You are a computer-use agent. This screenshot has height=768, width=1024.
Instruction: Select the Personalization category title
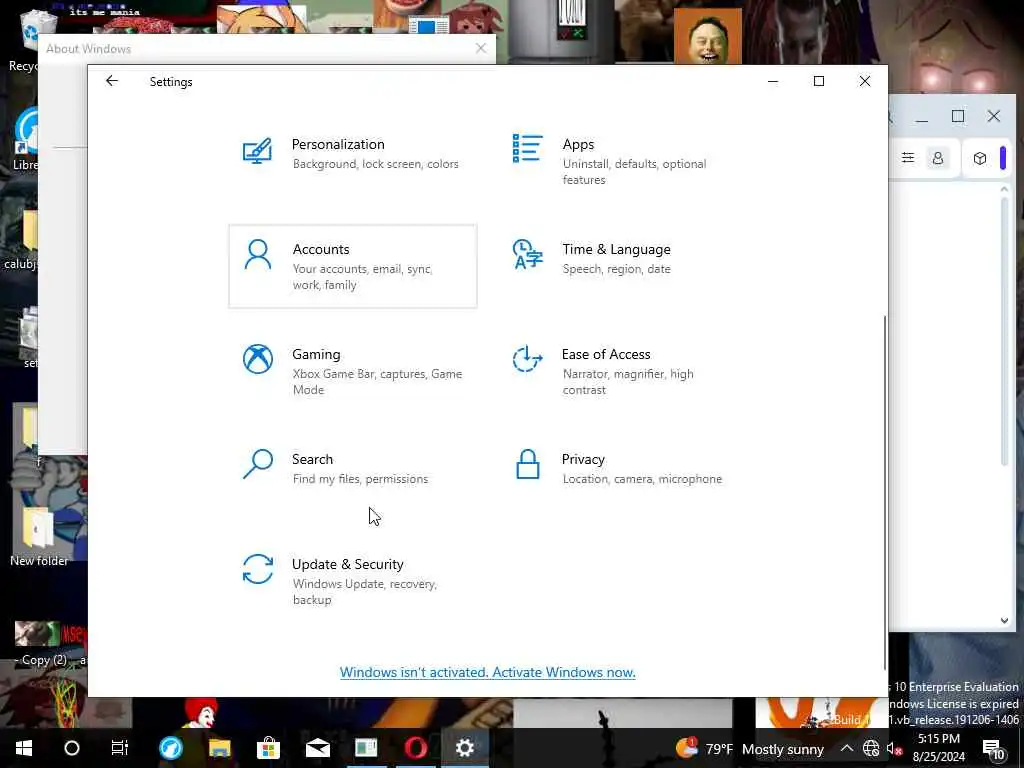(x=338, y=144)
